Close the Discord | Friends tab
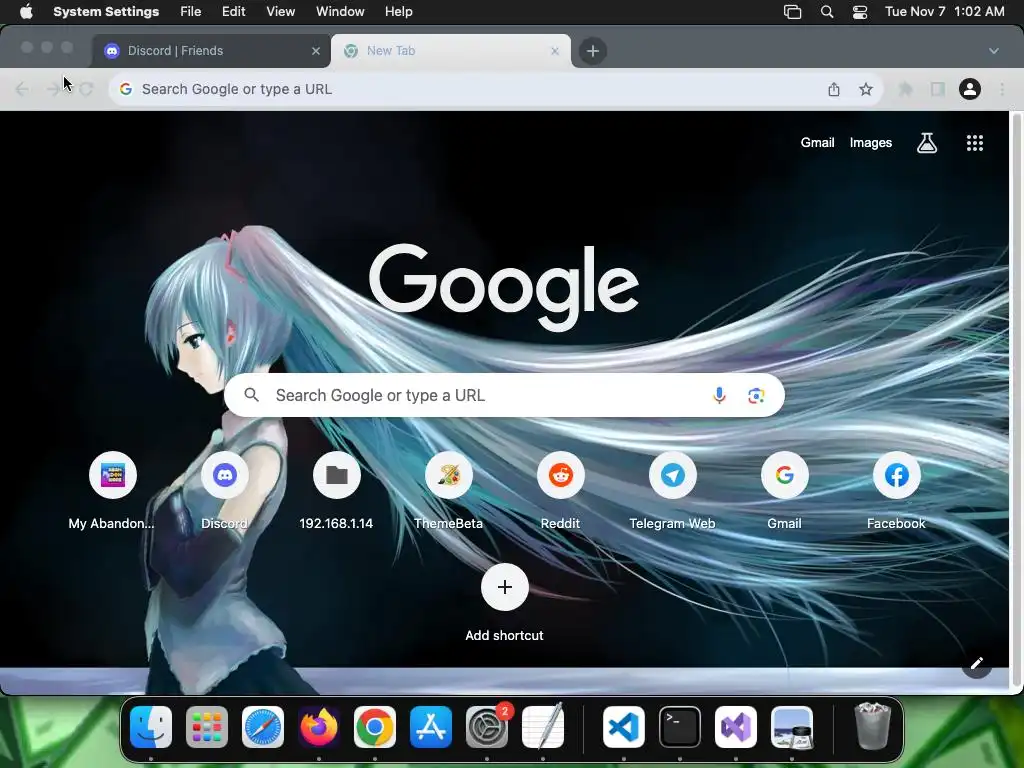 pos(315,51)
